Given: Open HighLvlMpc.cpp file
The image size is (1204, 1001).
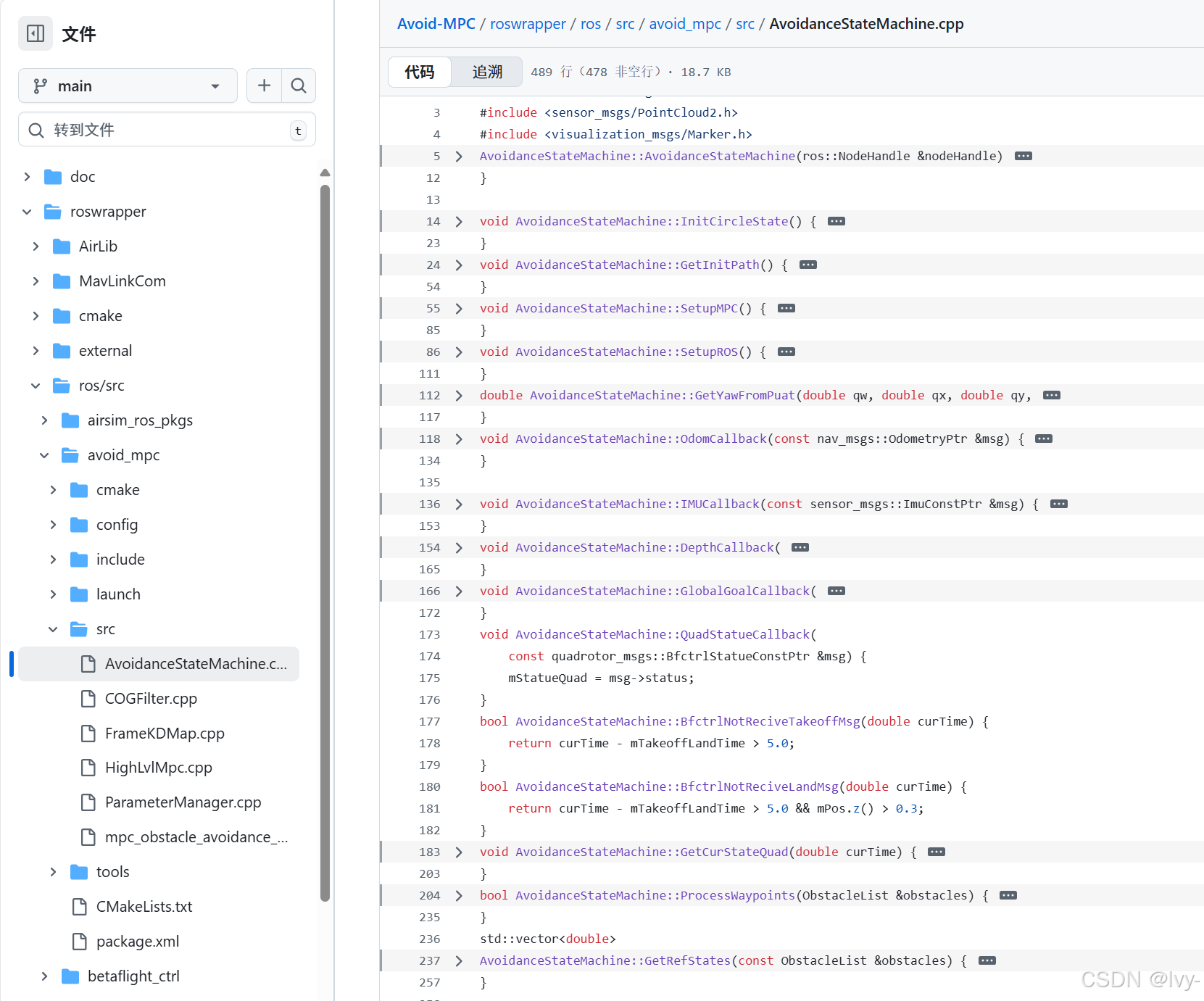Looking at the screenshot, I should click(x=159, y=768).
